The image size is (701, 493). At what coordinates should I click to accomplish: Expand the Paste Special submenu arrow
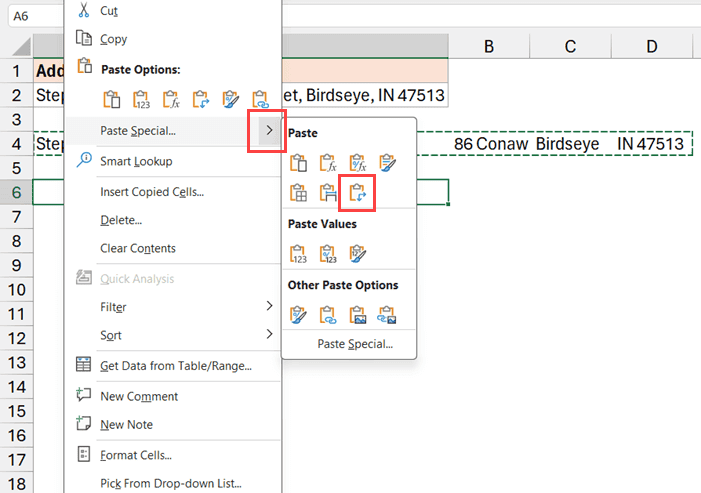coord(267,131)
